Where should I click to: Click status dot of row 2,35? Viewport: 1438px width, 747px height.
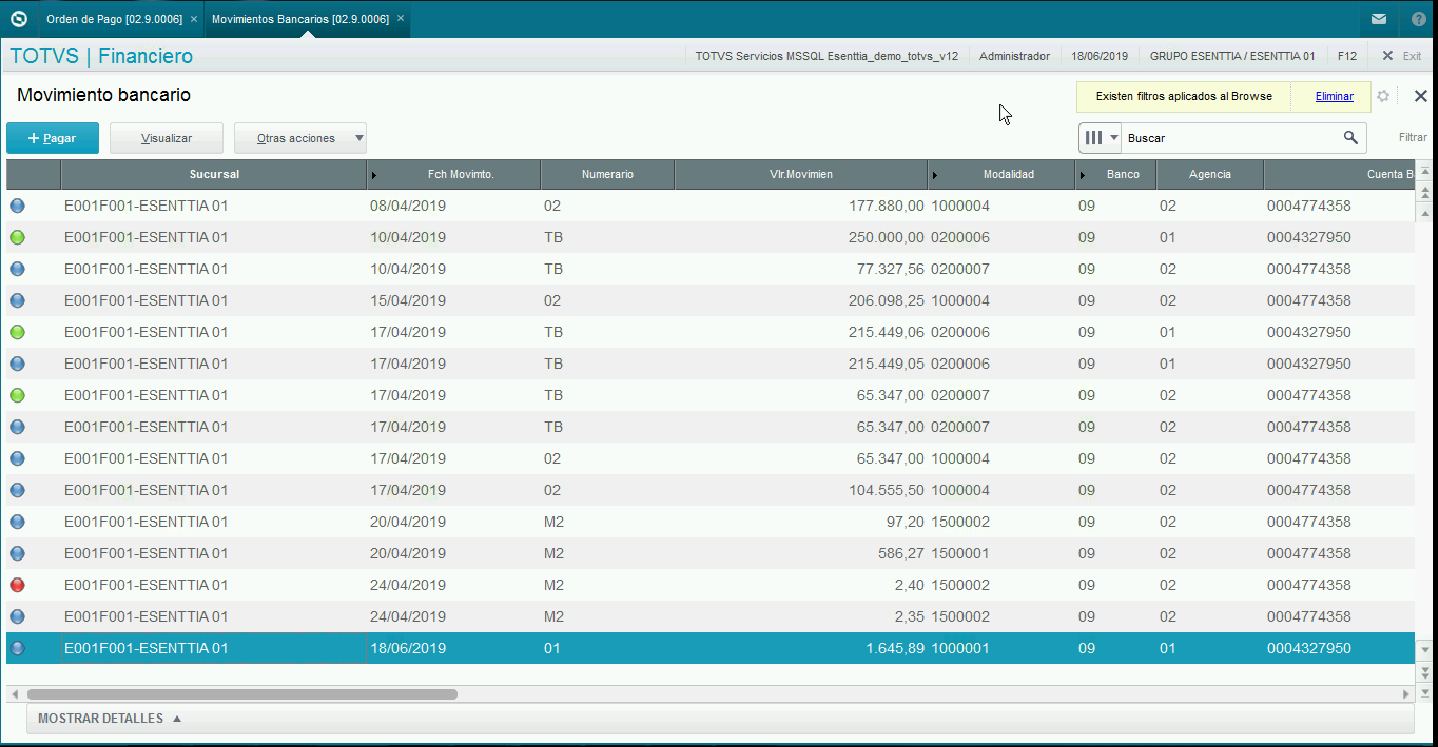pyautogui.click(x=17, y=617)
